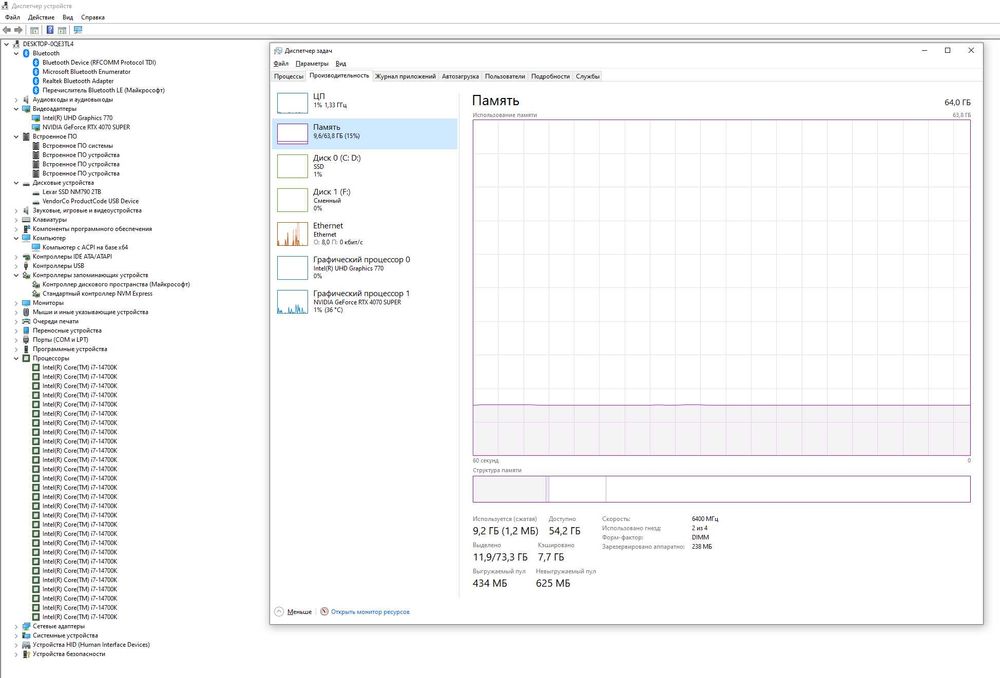Select the Стандартный контроллер NVM Express icon
The width and height of the screenshot is (1000, 678).
coord(36,293)
